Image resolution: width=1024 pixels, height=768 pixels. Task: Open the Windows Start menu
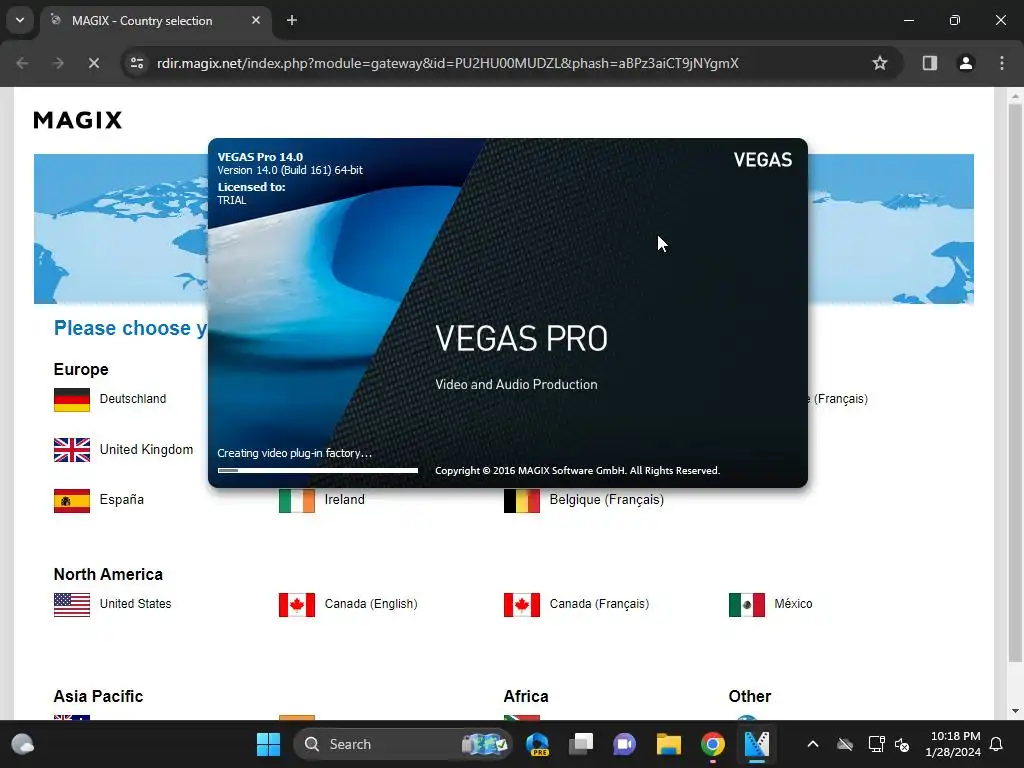[268, 744]
